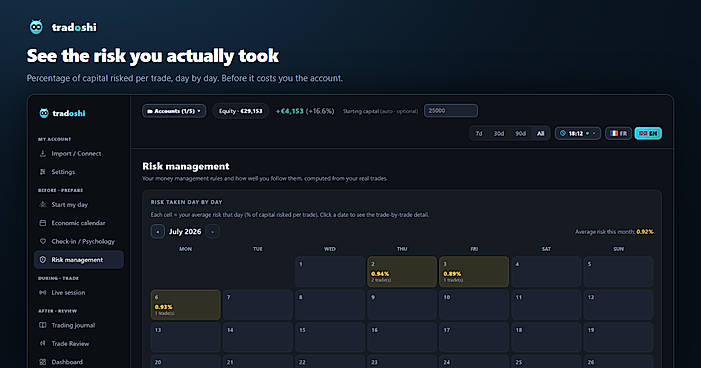Click the Risk management shield icon
The height and width of the screenshot is (368, 701).
(x=43, y=260)
